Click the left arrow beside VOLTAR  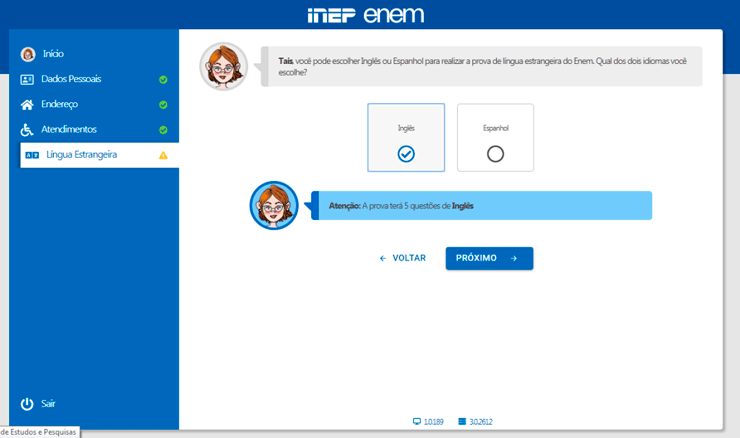point(383,258)
